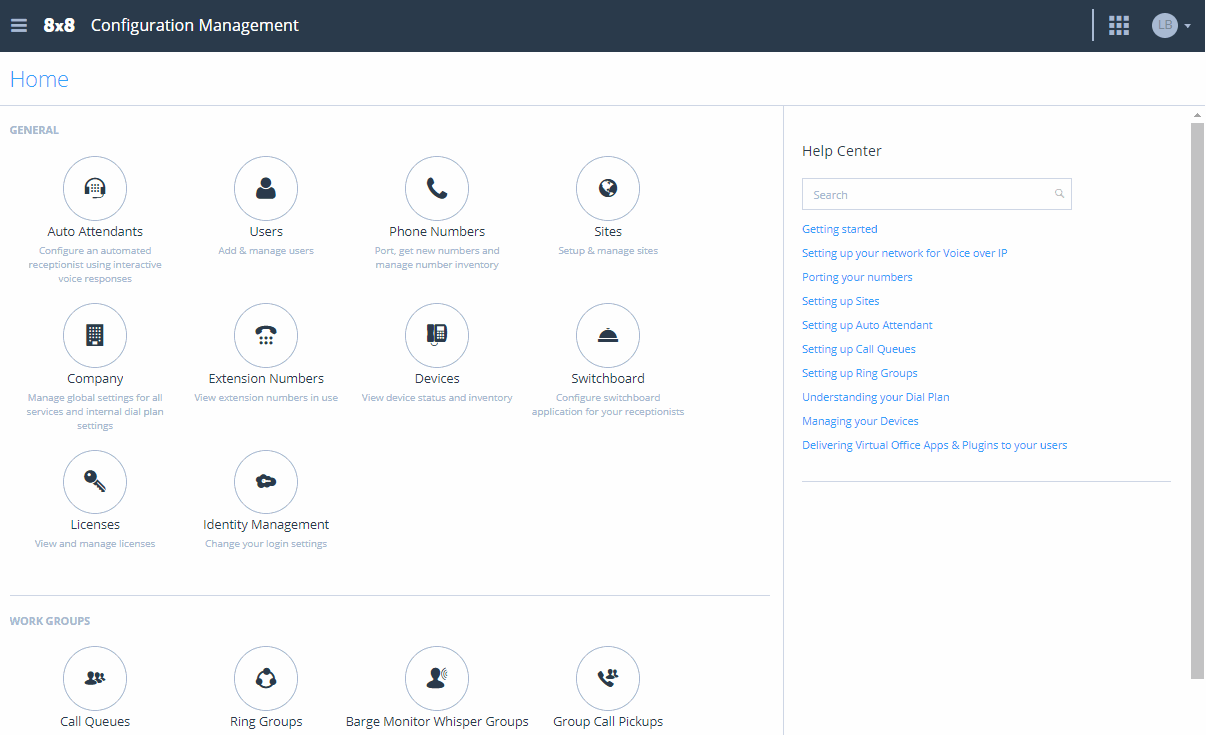The width and height of the screenshot is (1206, 735).
Task: Open the Getting started help link
Action: pos(840,229)
